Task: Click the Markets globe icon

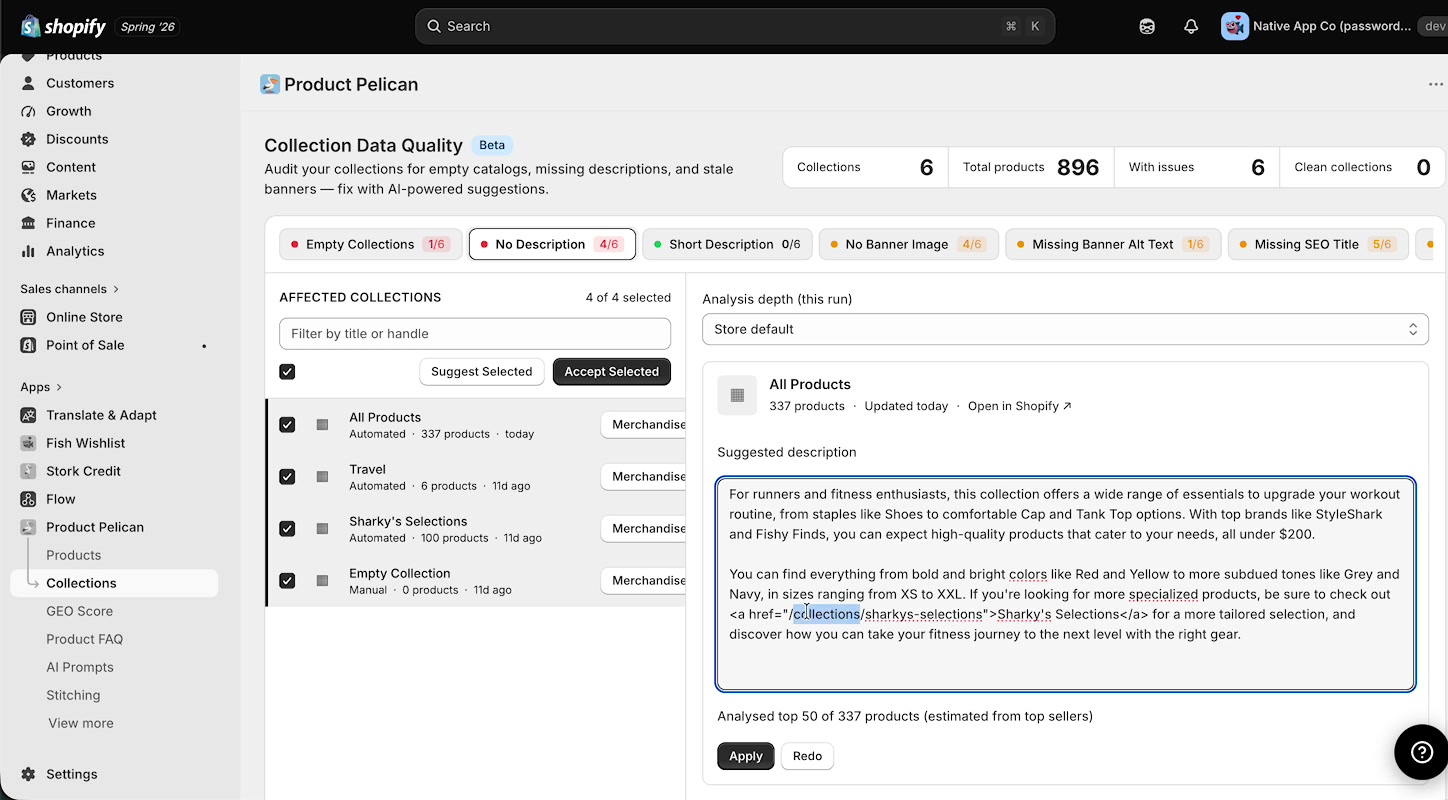Action: point(28,195)
